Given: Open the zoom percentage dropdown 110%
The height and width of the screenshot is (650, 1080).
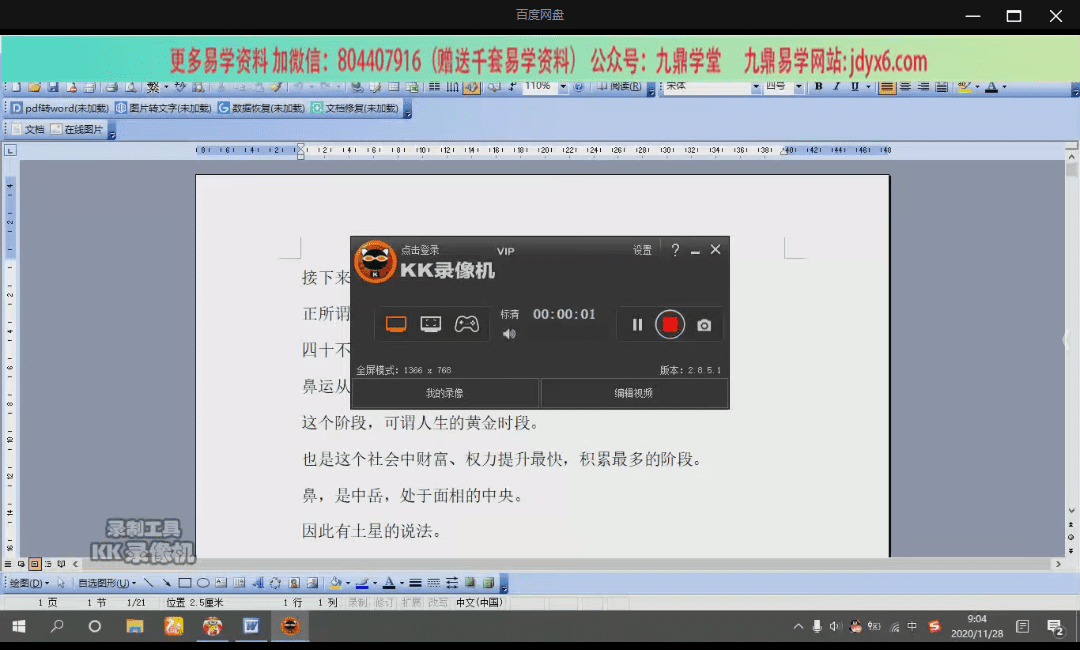Looking at the screenshot, I should pos(563,87).
